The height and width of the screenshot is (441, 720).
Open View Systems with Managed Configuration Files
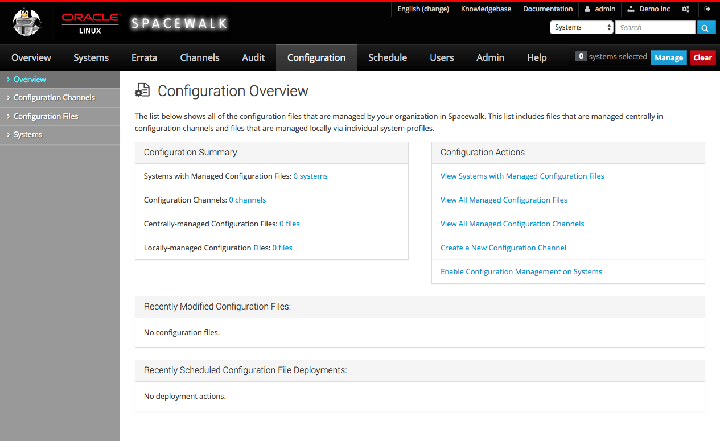(522, 176)
